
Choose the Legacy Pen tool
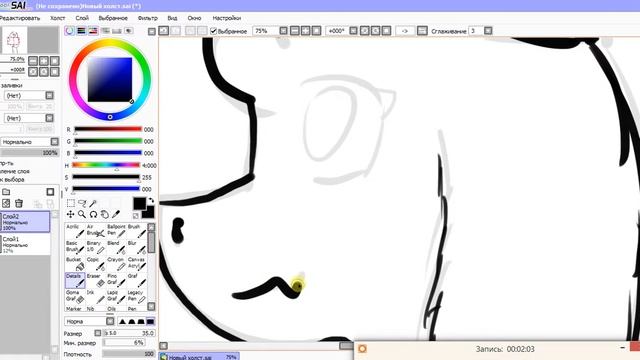(x=136, y=297)
